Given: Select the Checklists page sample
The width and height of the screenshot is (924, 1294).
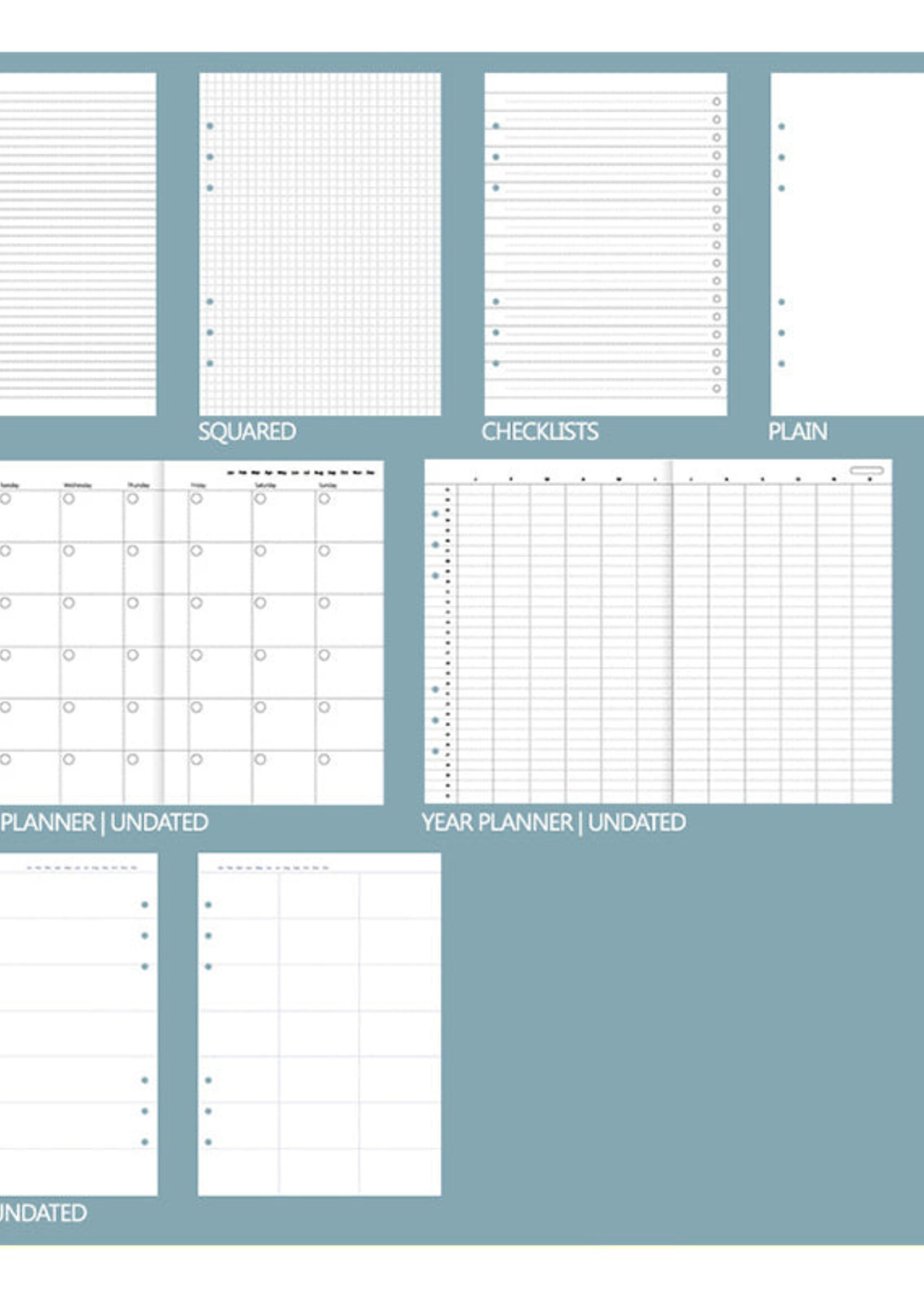Looking at the screenshot, I should 605,244.
